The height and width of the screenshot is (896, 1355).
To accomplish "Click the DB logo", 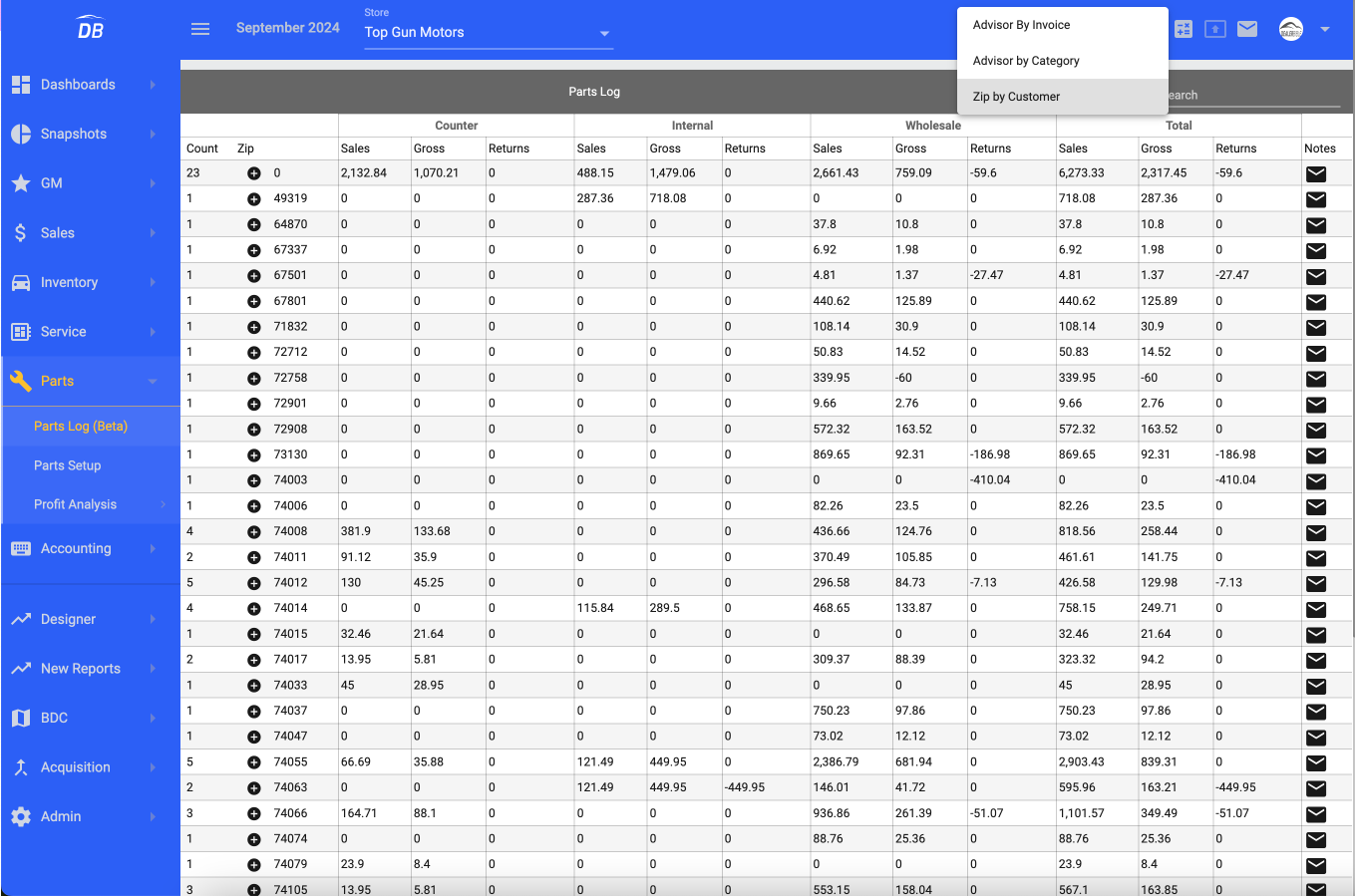I will pos(90,28).
